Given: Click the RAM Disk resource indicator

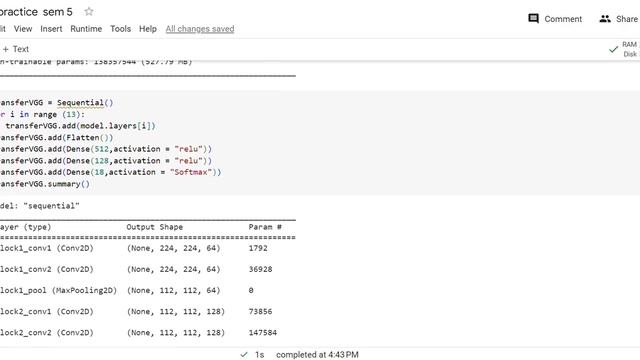Looking at the screenshot, I should [x=629, y=49].
